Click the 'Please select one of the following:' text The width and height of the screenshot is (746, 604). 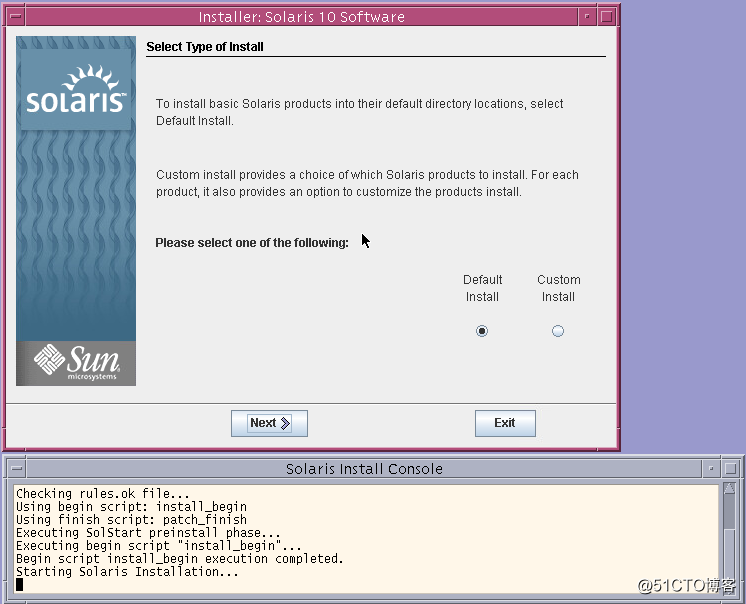tap(252, 243)
